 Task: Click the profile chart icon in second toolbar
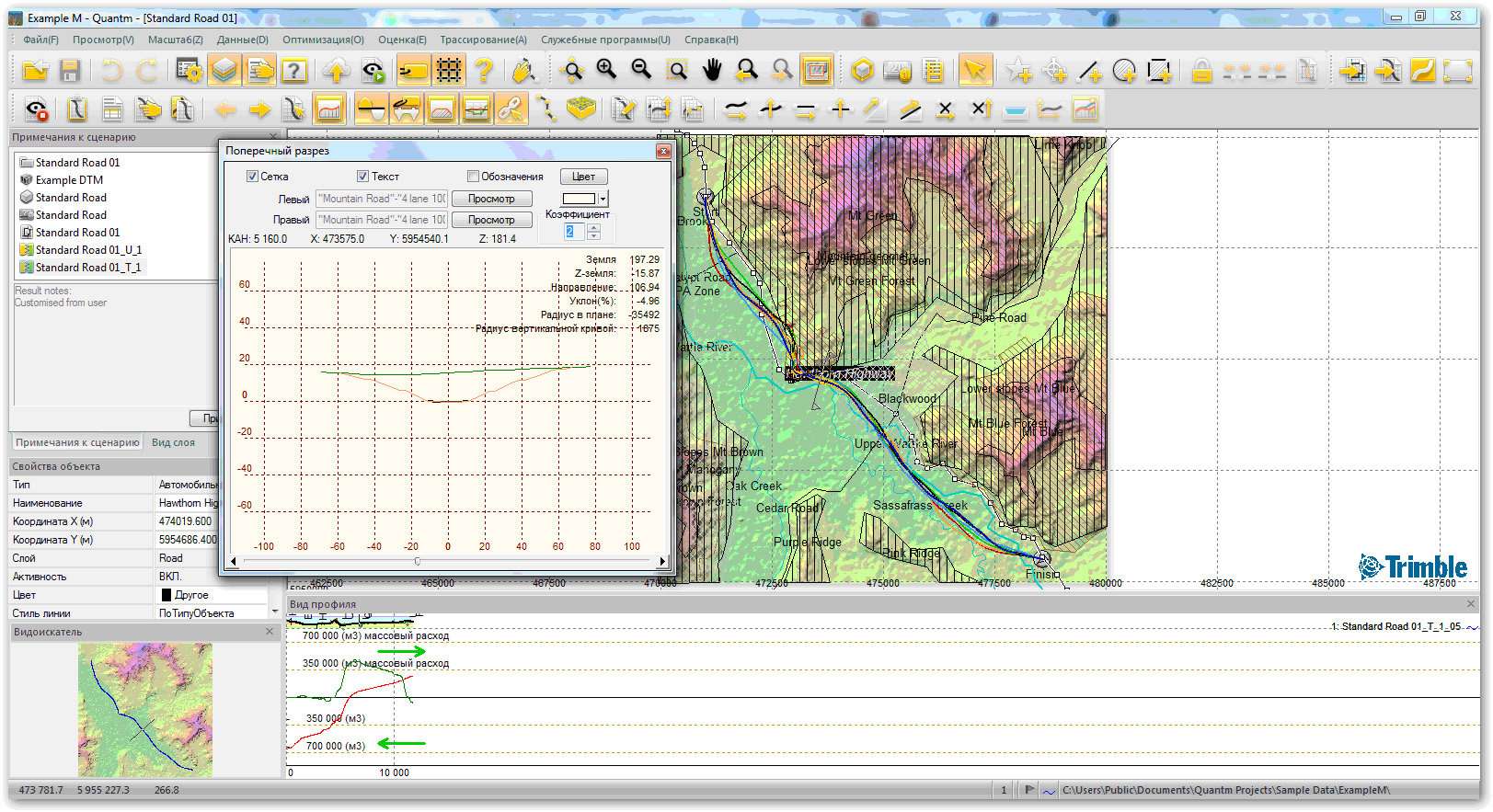tap(329, 110)
